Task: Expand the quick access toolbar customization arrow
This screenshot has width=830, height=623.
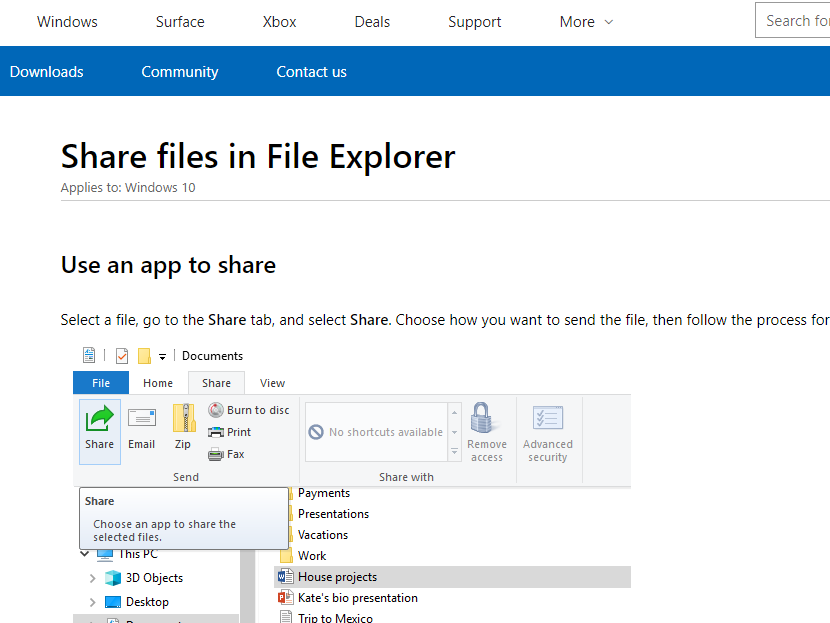Action: click(161, 357)
